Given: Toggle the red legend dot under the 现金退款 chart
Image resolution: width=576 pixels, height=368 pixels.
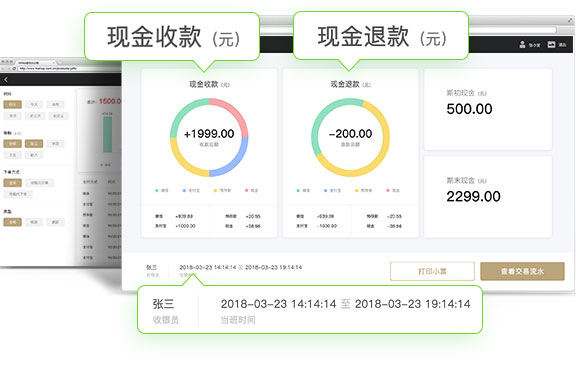Looking at the screenshot, I should coord(388,190).
